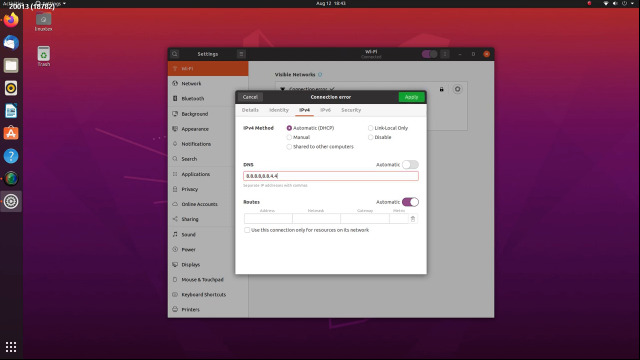Click the volume icon in top bar

(615, 3)
